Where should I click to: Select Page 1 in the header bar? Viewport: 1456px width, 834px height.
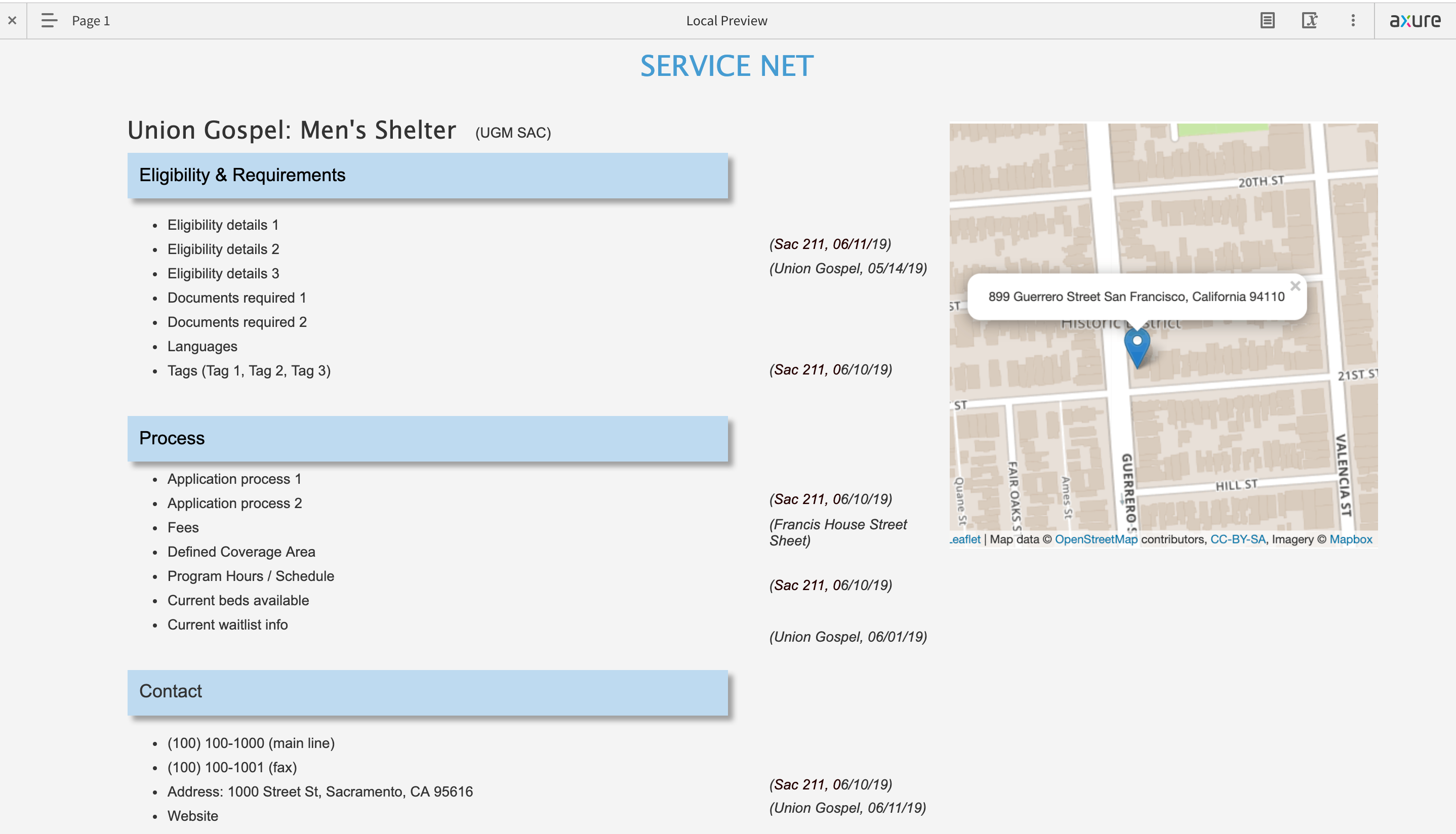click(x=90, y=21)
